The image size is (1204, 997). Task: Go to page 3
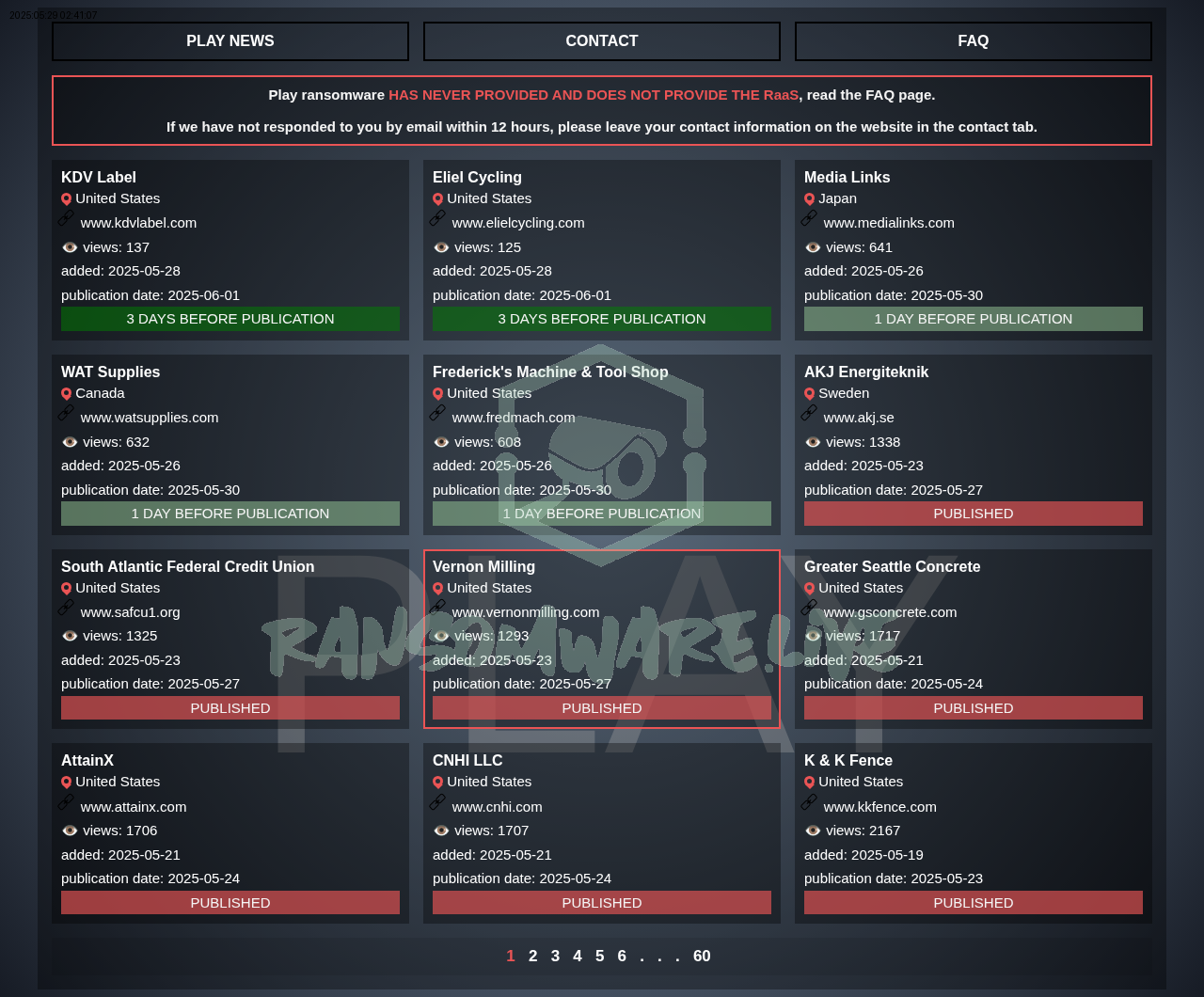(x=555, y=957)
